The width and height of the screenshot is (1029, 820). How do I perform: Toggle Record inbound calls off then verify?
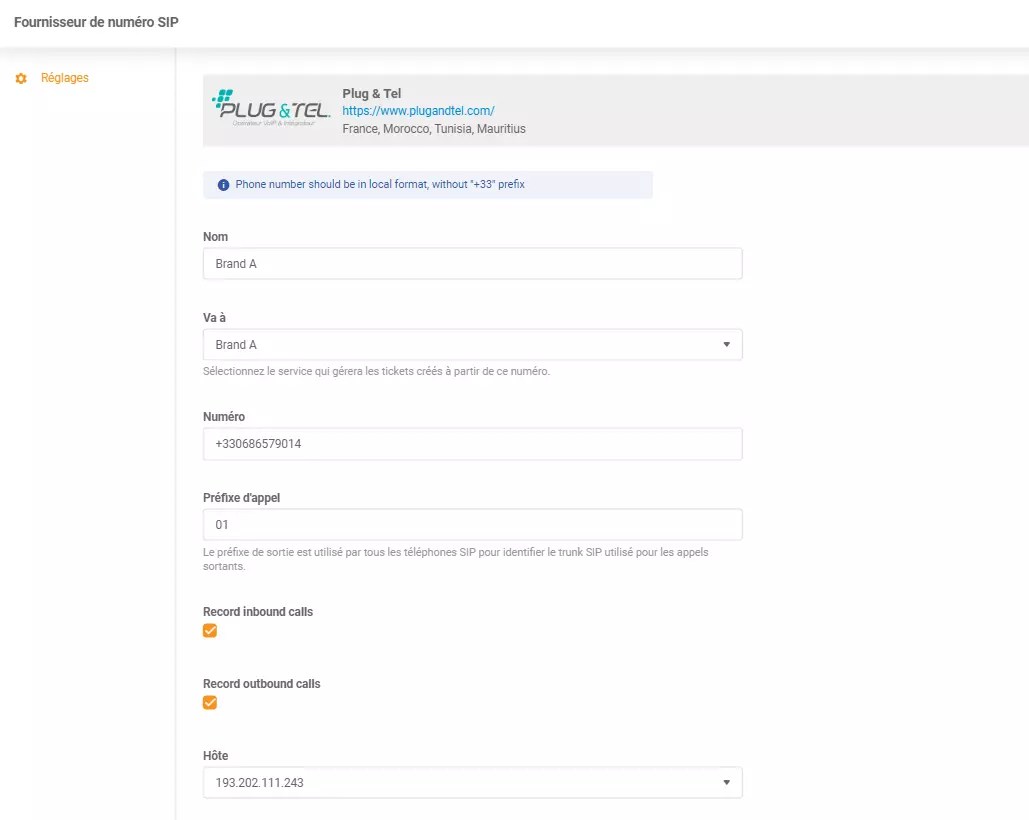tap(210, 630)
